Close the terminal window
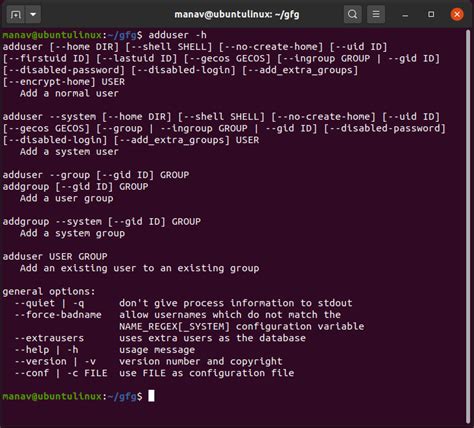This screenshot has width=474, height=428. pyautogui.click(x=457, y=14)
